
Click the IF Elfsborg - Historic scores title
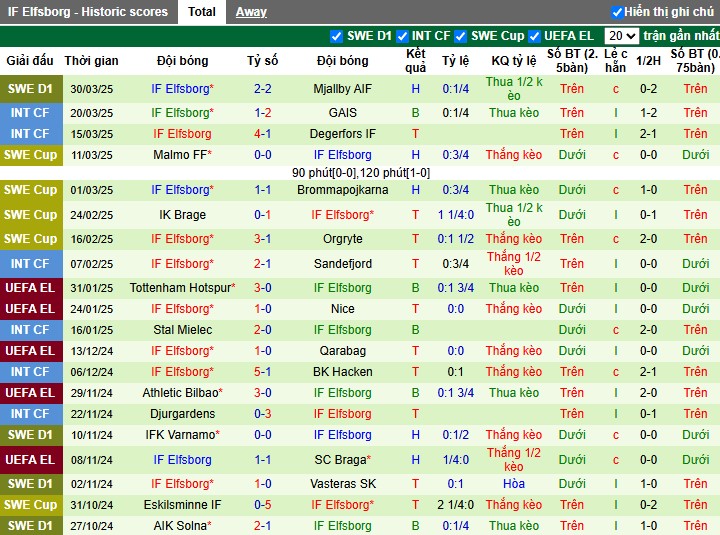coord(88,12)
